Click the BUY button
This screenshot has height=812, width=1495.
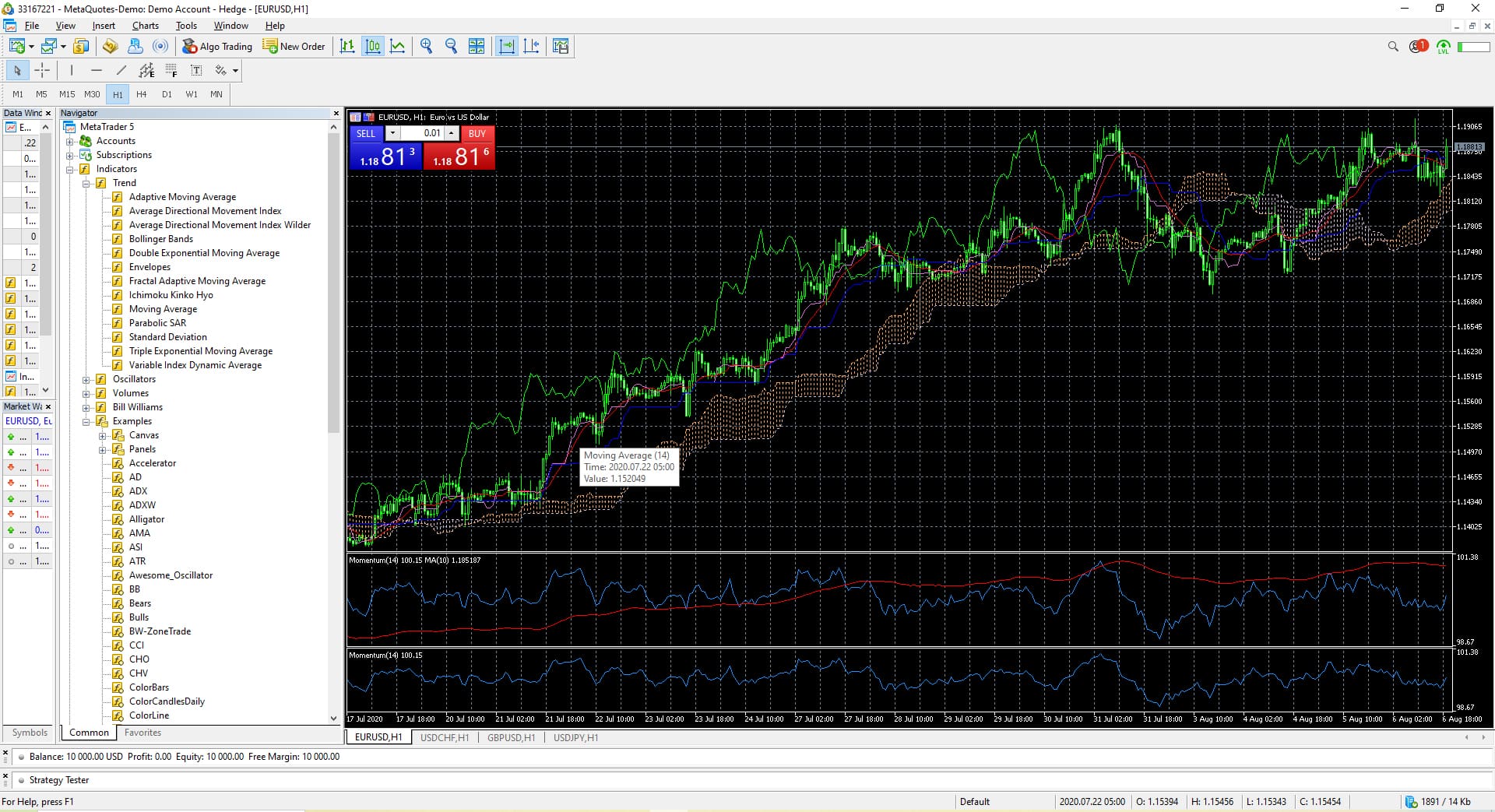pos(477,133)
